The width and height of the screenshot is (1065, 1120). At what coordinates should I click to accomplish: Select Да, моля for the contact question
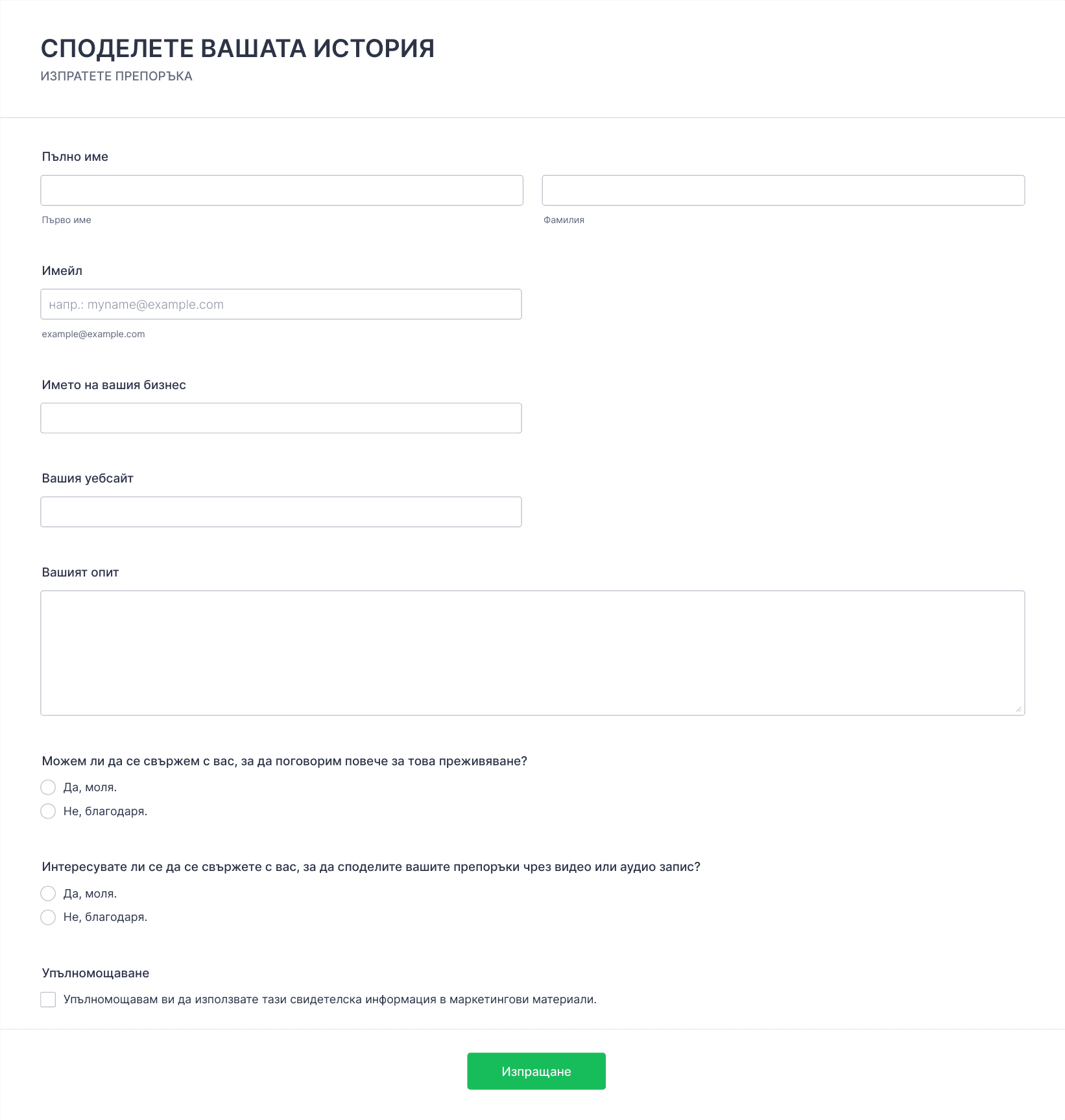(48, 787)
